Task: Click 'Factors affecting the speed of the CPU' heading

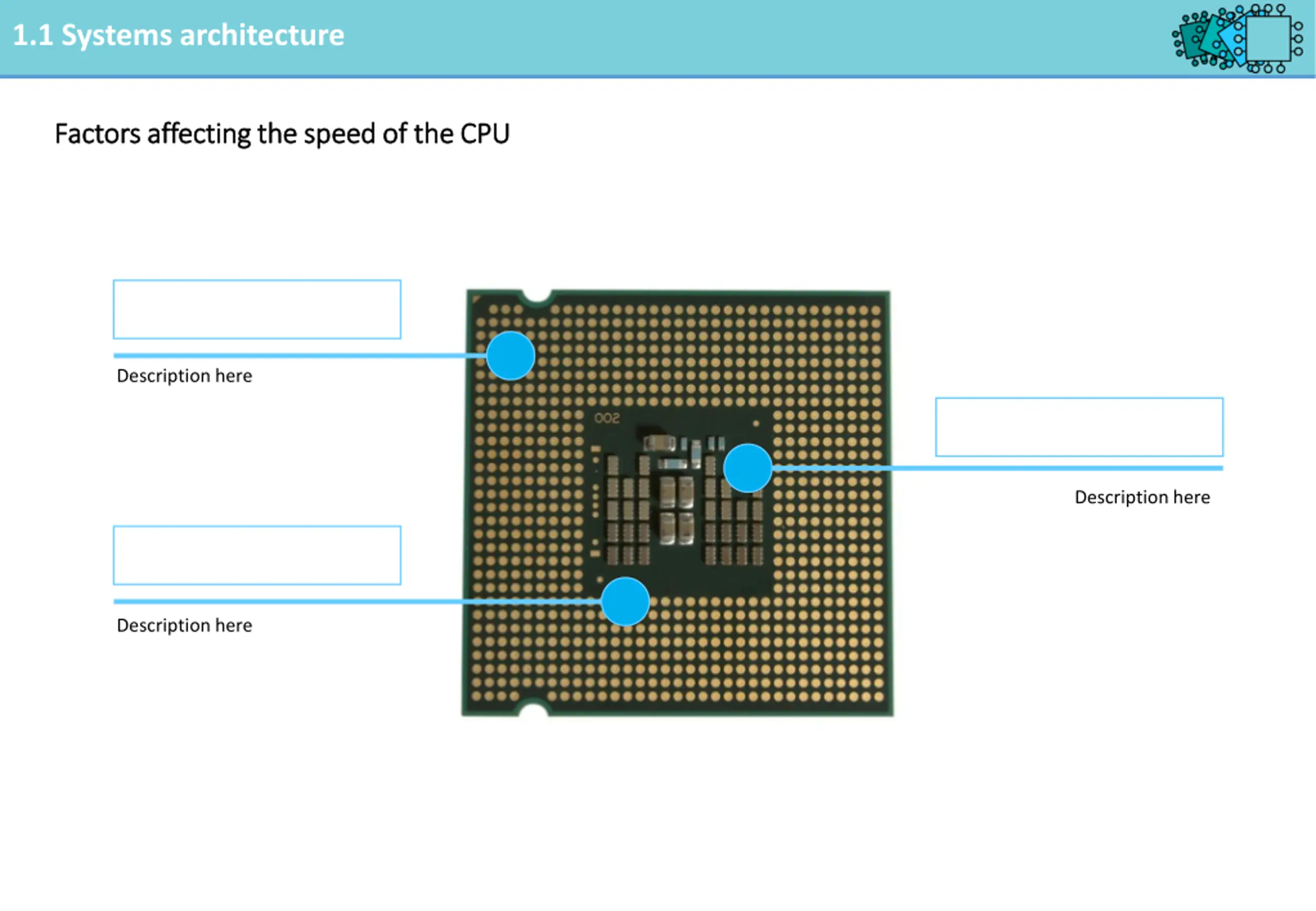Action: [282, 134]
